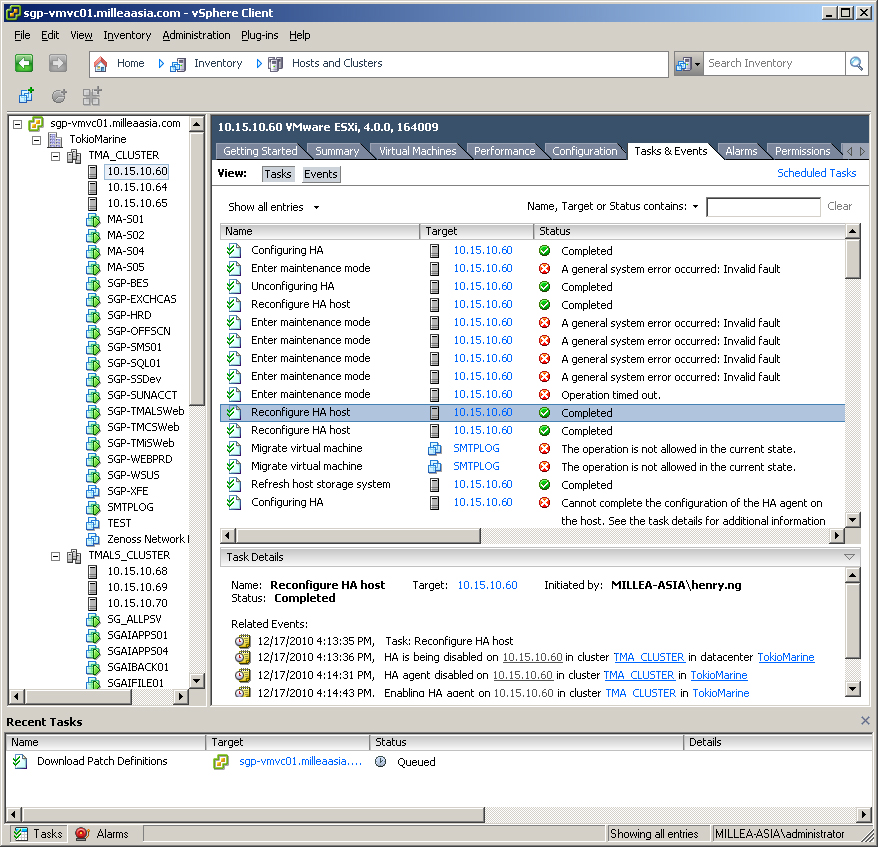Screen dimensions: 878x847
Task: Open the second SMTPLOG target link
Action: coord(477,466)
